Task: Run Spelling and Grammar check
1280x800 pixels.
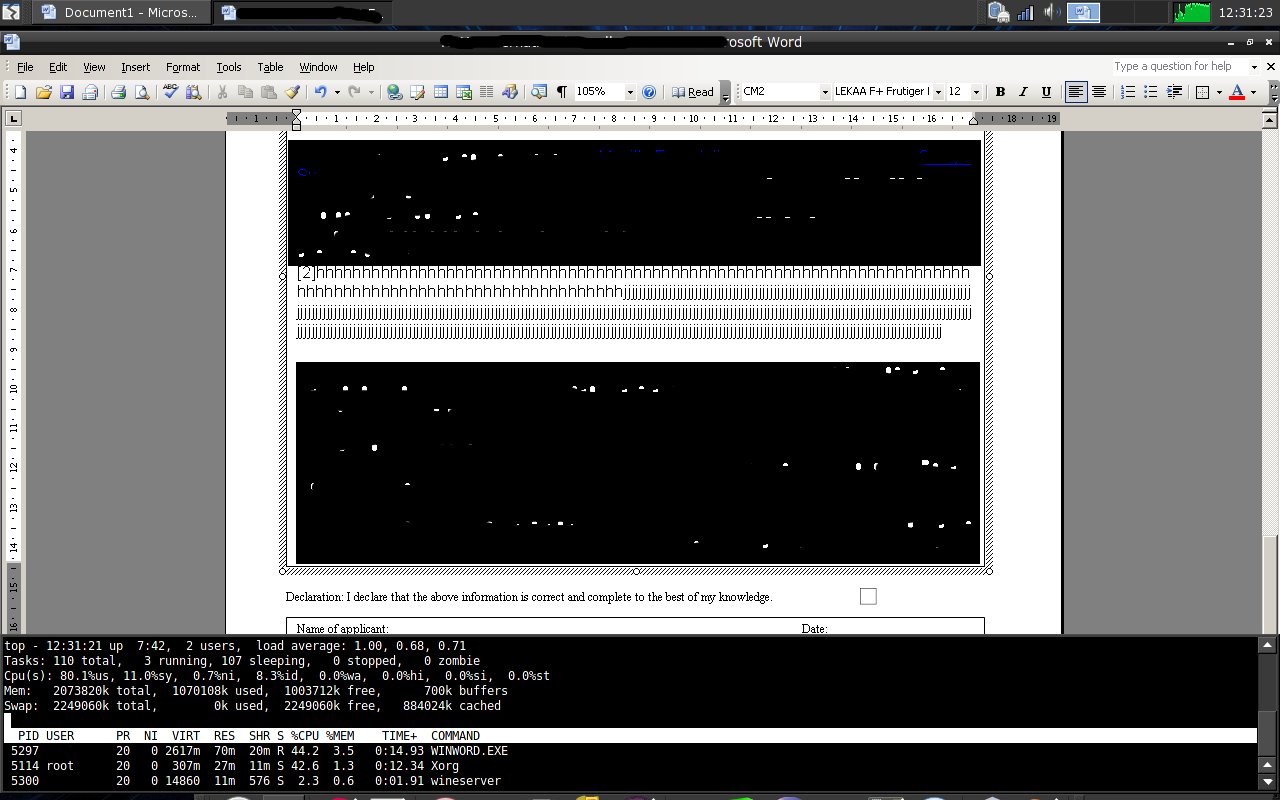Action: [x=170, y=92]
